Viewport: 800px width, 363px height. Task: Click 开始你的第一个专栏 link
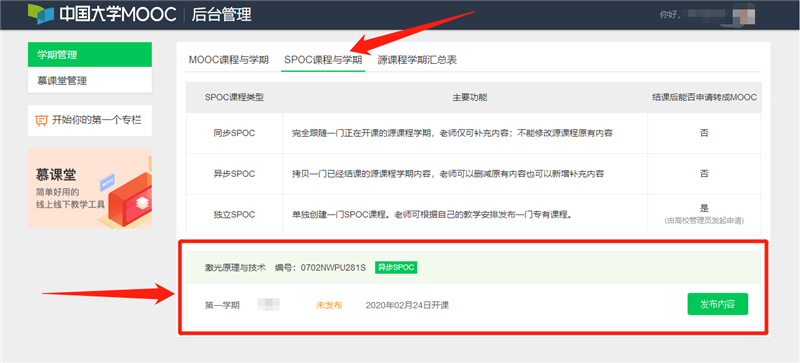pyautogui.click(x=96, y=120)
